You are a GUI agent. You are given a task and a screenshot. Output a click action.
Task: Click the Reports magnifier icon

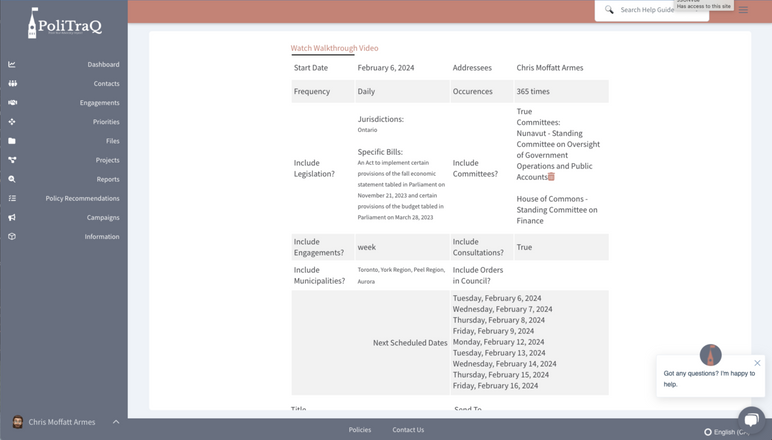(x=12, y=179)
